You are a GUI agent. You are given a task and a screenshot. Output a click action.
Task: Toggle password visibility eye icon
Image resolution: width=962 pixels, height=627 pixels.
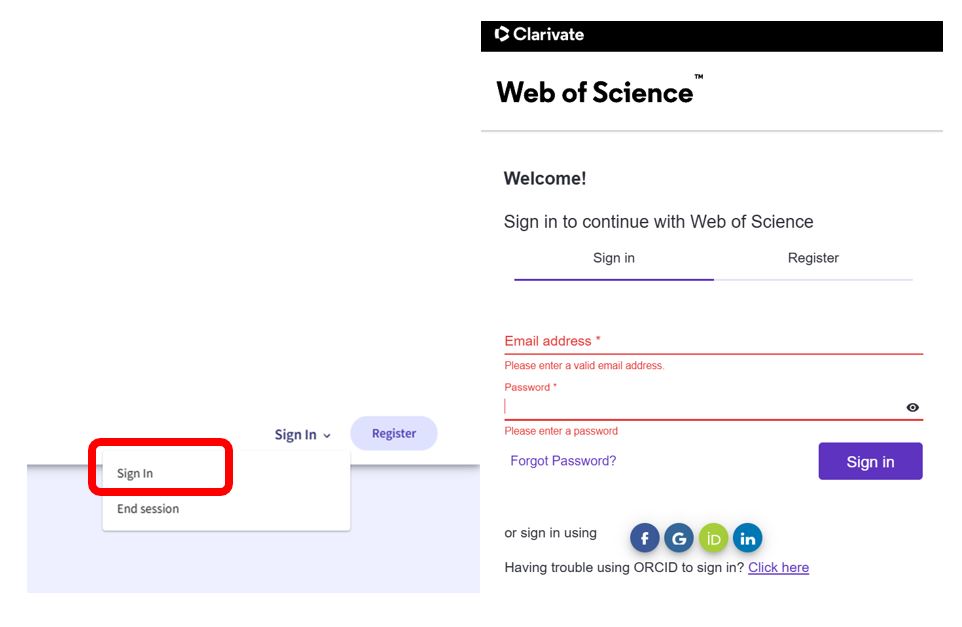(x=912, y=407)
